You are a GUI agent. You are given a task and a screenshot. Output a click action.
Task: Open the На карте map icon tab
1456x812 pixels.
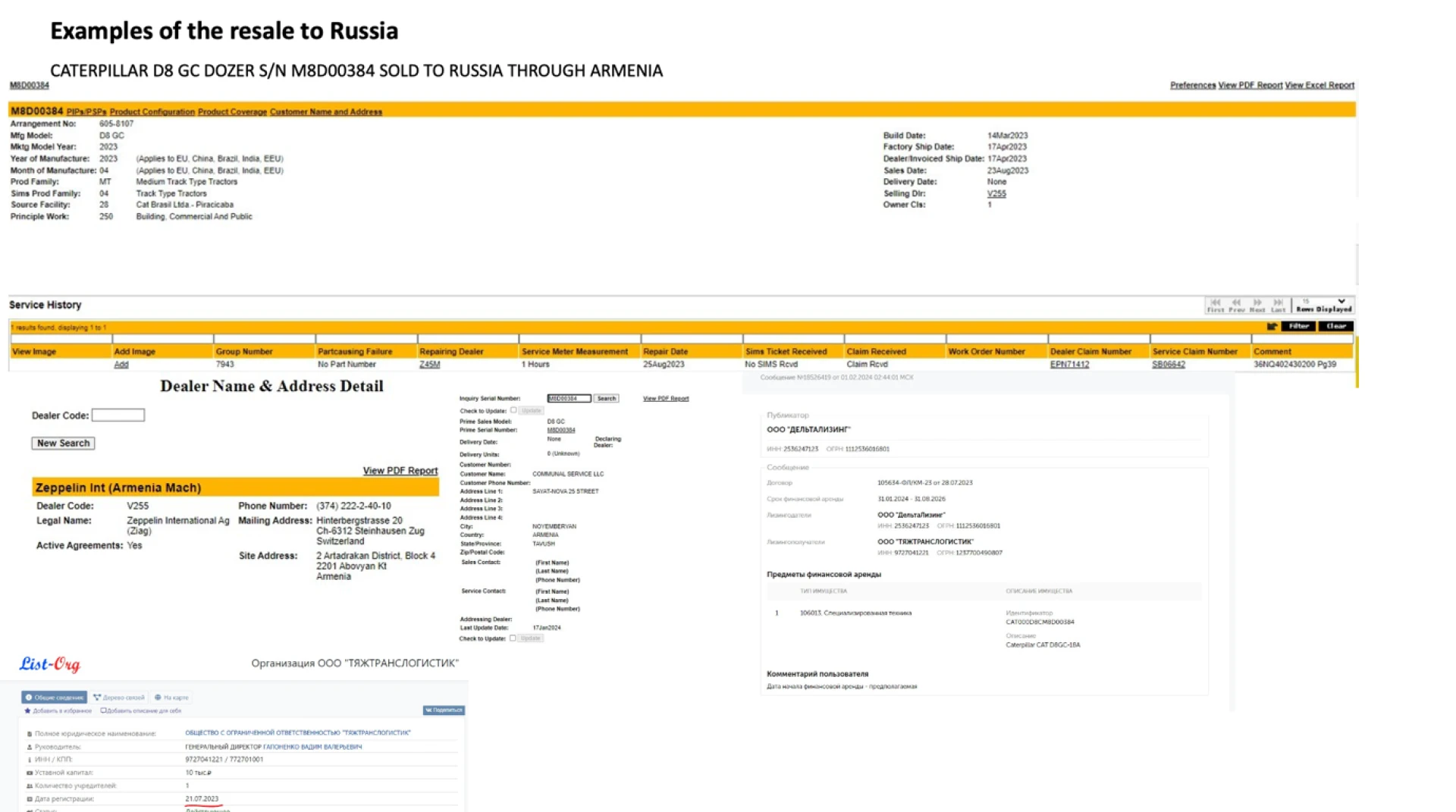coord(171,698)
